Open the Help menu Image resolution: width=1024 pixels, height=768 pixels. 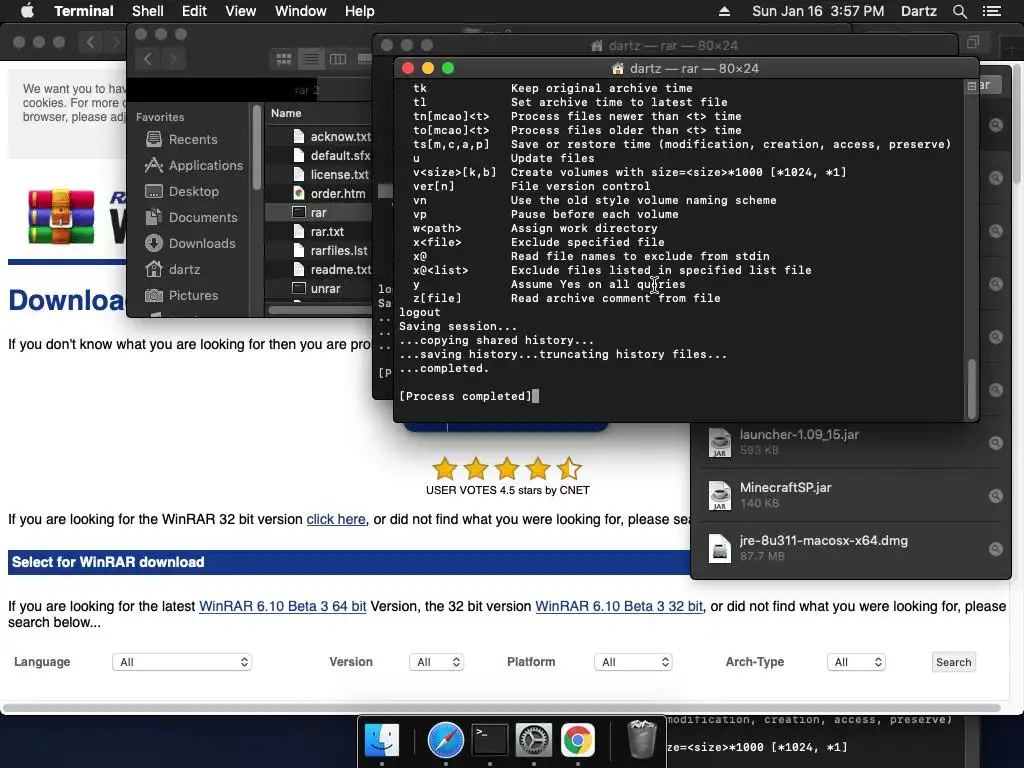point(359,11)
